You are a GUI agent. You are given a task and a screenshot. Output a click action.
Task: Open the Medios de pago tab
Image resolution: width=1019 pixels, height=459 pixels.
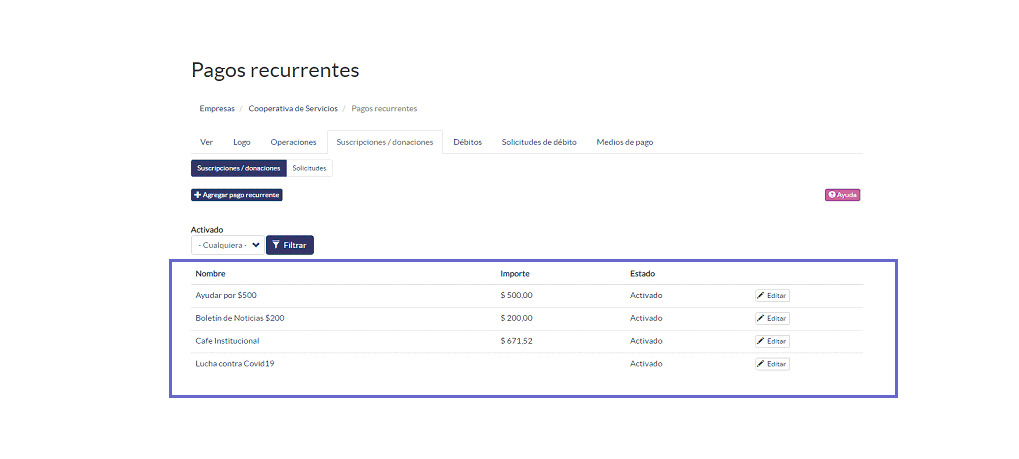coord(625,142)
